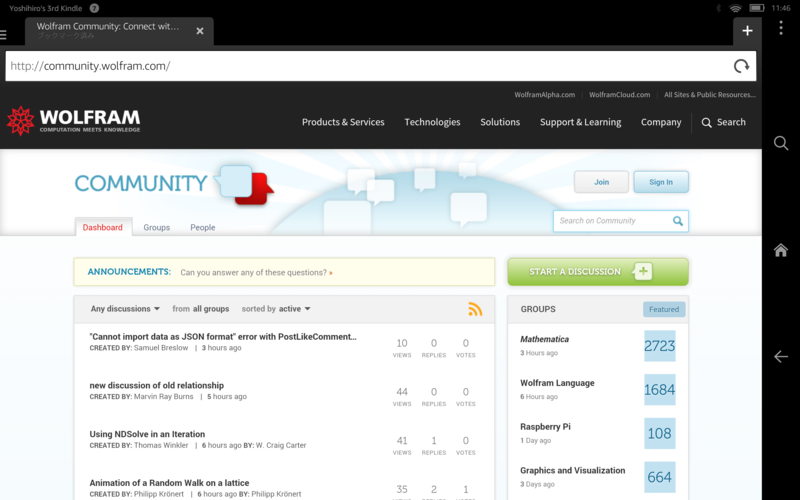This screenshot has height=500, width=800.
Task: Switch to the People tab
Action: 203,228
